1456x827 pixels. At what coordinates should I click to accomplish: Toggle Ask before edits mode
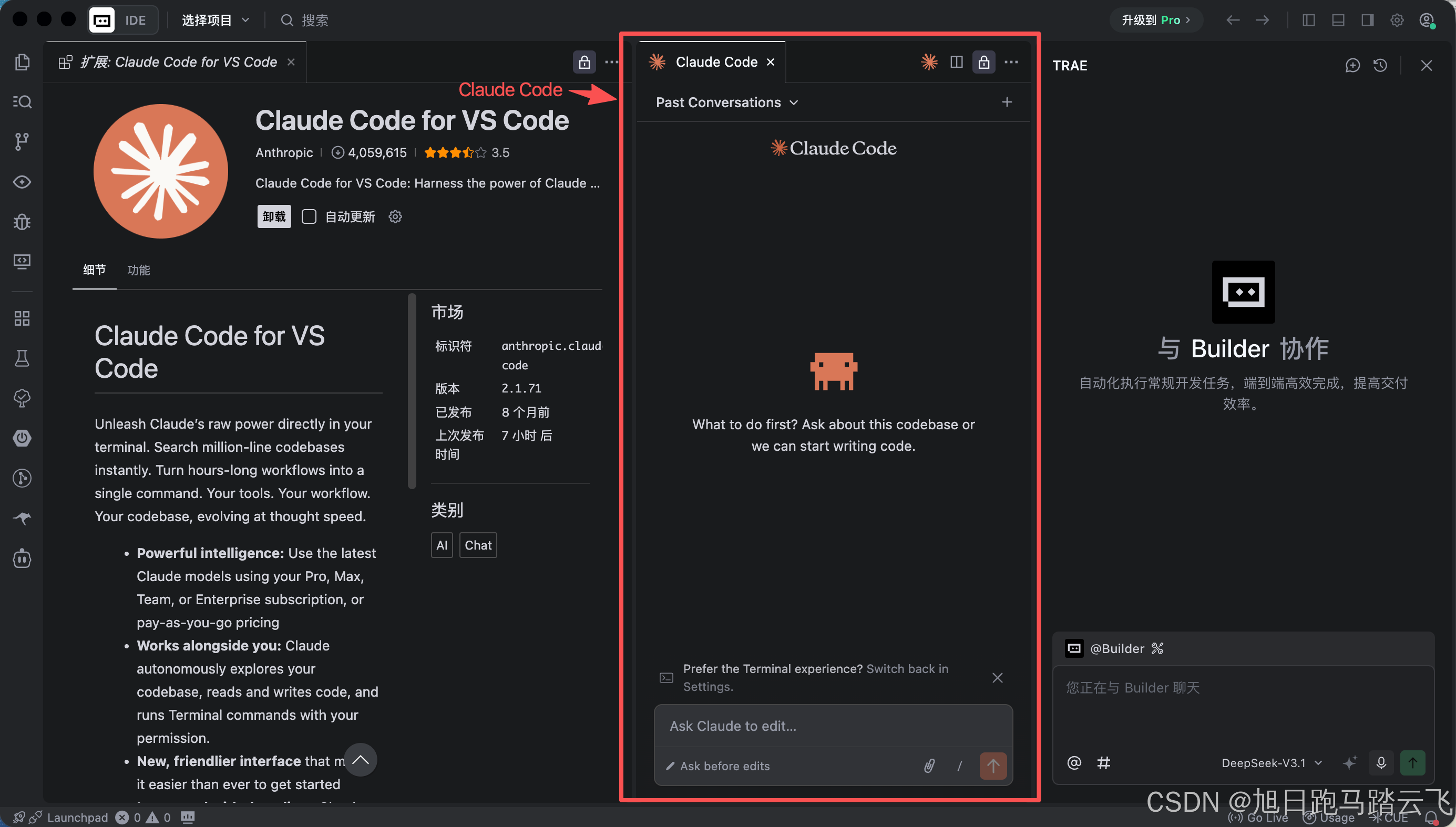717,766
